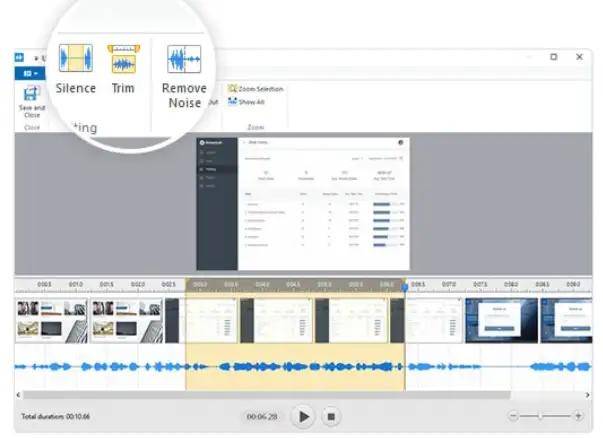Click the current time display 00:06.28
The image size is (603, 438).
pos(261,416)
